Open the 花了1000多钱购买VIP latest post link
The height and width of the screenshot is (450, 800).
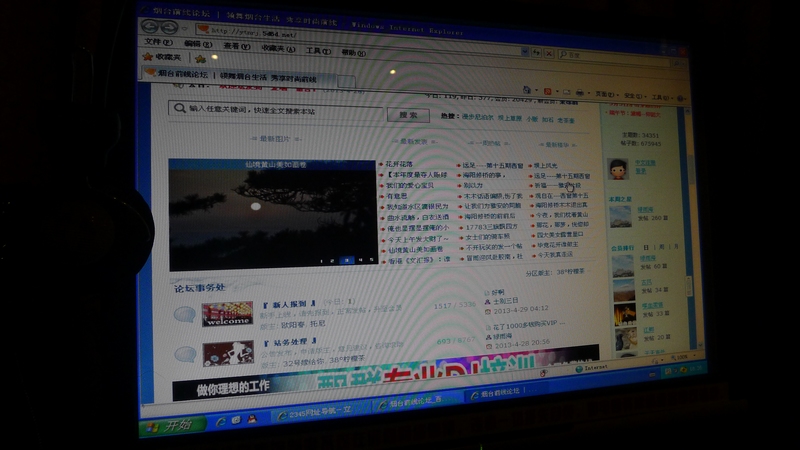click(529, 323)
